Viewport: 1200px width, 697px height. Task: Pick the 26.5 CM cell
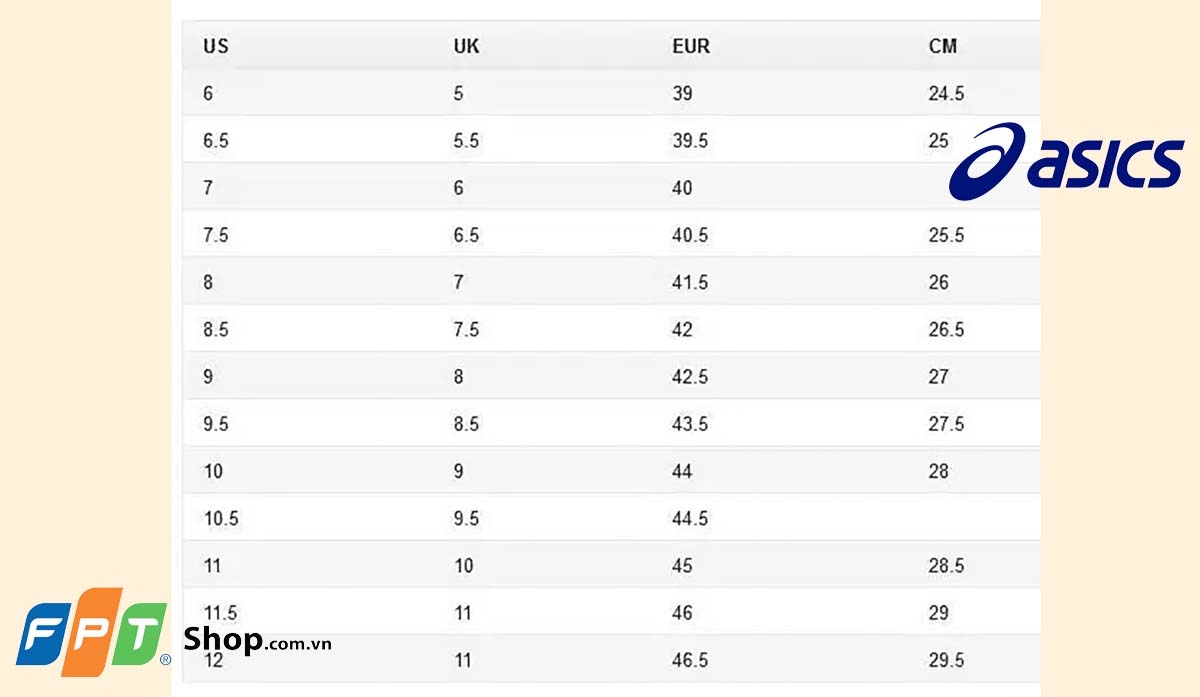(x=946, y=330)
